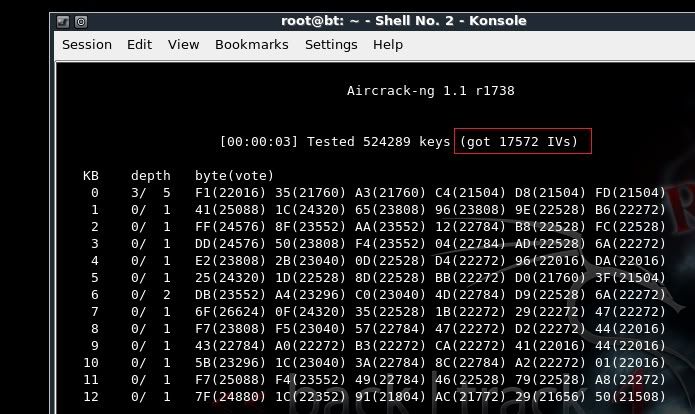The image size is (695, 414).
Task: Select the value '8C(22784)'
Action: click(470, 363)
